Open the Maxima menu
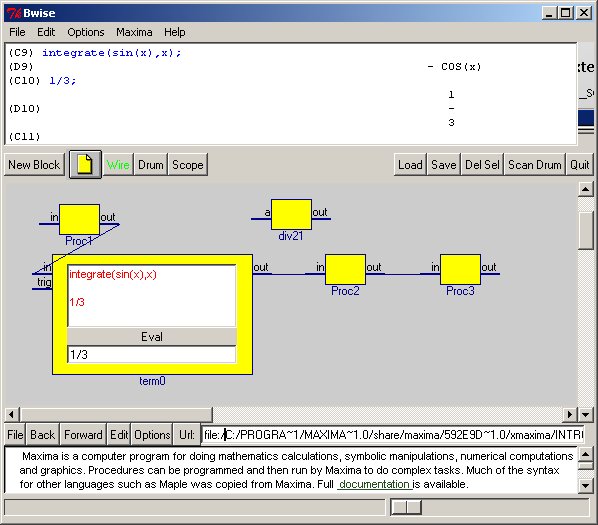The image size is (598, 525). [x=134, y=32]
